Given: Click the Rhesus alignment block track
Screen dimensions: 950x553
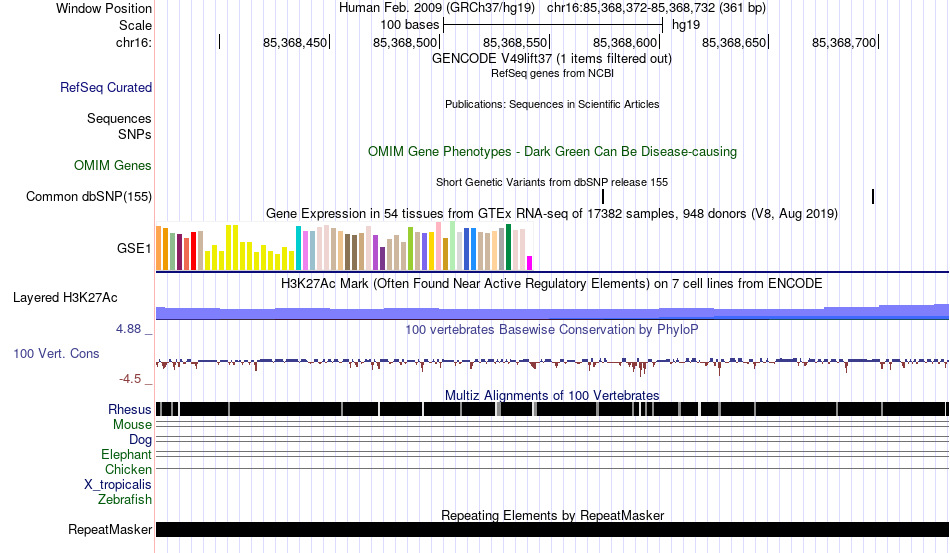Looking at the screenshot, I should pyautogui.click(x=553, y=409).
